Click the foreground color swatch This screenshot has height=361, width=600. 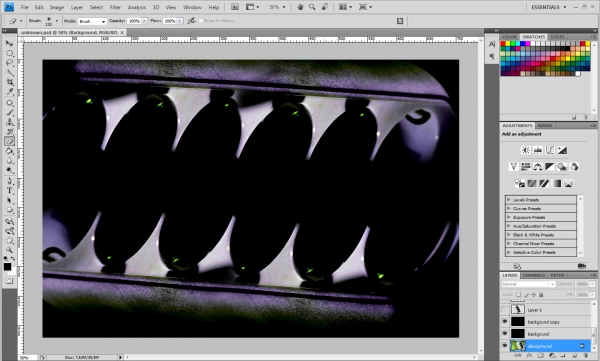(7, 266)
